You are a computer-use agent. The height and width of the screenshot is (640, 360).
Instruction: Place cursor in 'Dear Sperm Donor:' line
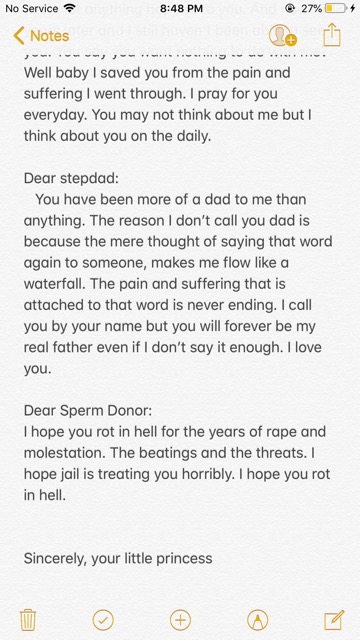coord(88,411)
